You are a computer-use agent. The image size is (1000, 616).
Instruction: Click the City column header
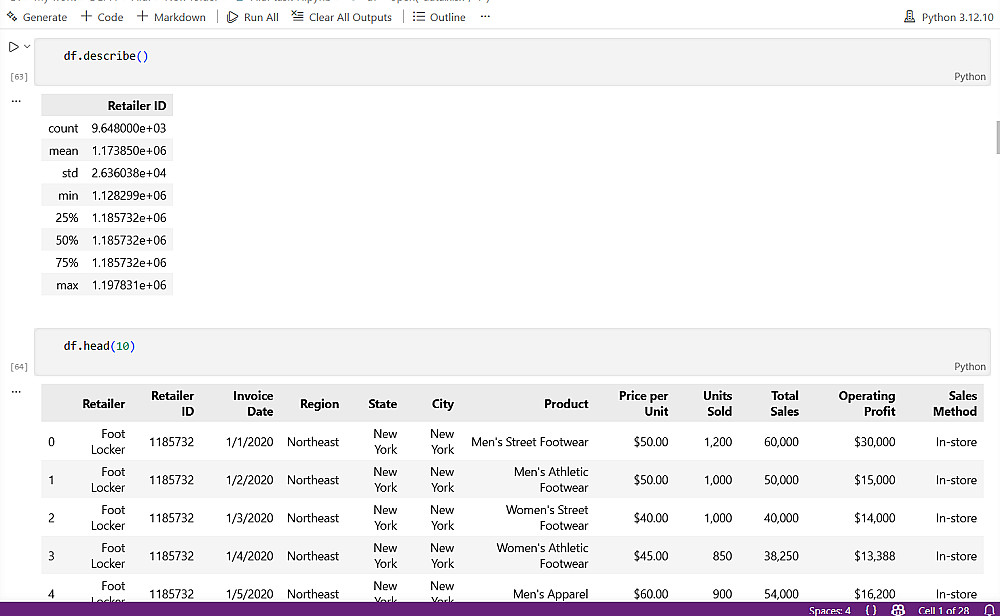443,404
